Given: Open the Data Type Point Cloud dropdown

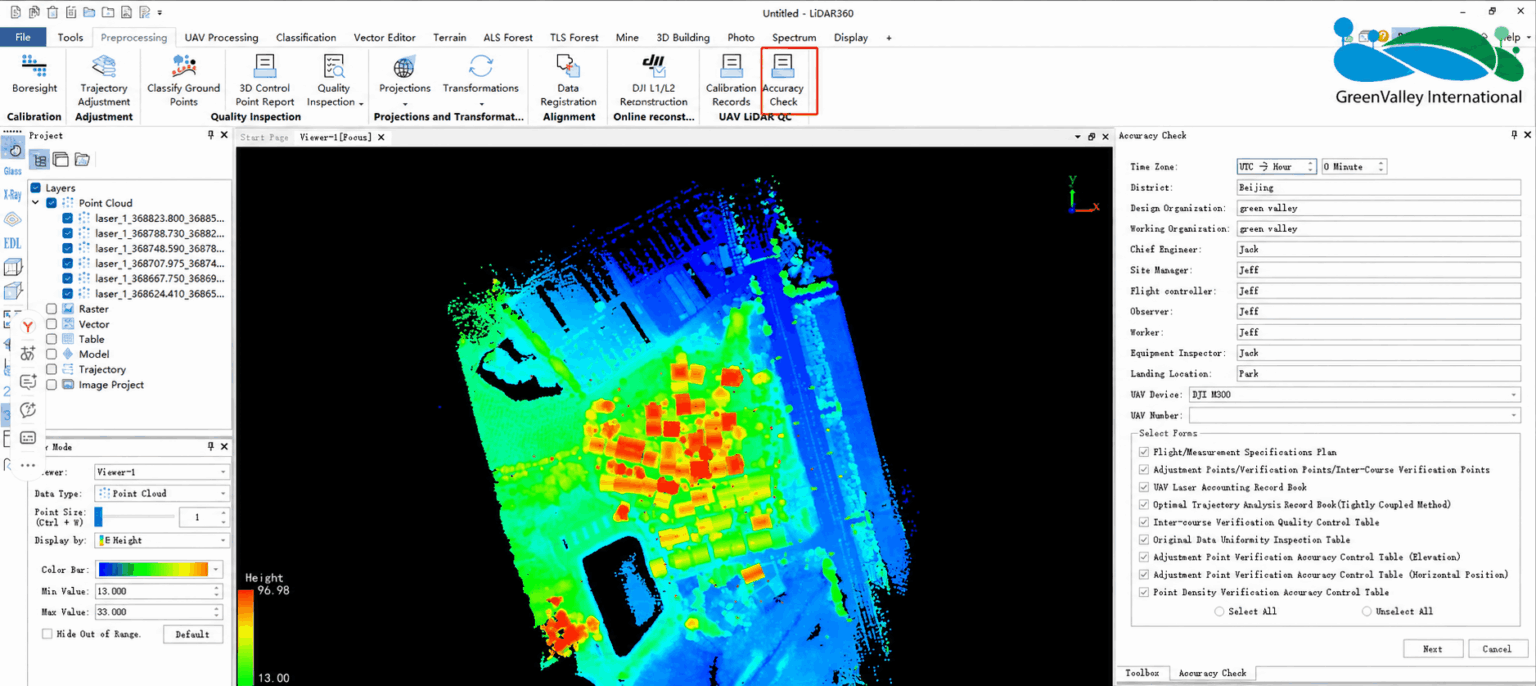Looking at the screenshot, I should click(222, 493).
